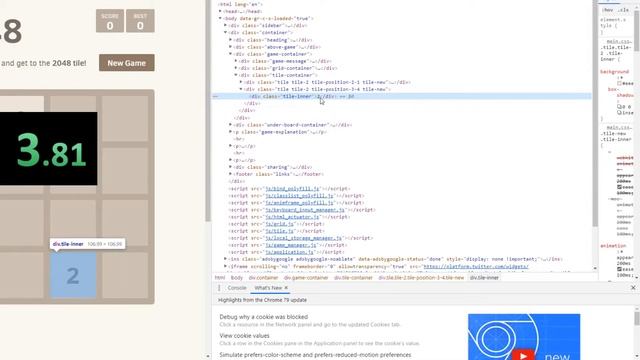Click the BEST box showing 0

[140, 21]
